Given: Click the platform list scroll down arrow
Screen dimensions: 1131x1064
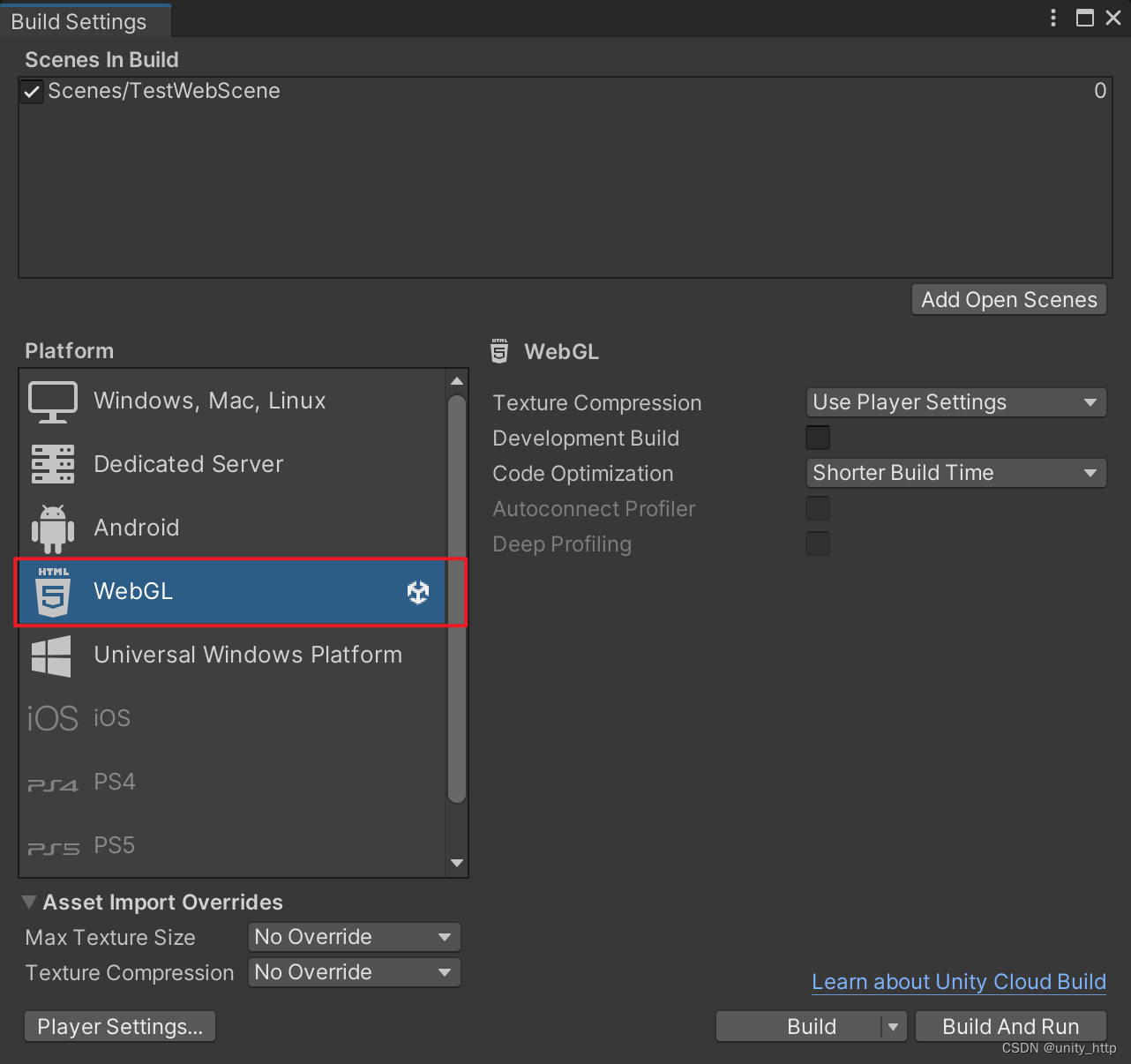Looking at the screenshot, I should click(457, 863).
